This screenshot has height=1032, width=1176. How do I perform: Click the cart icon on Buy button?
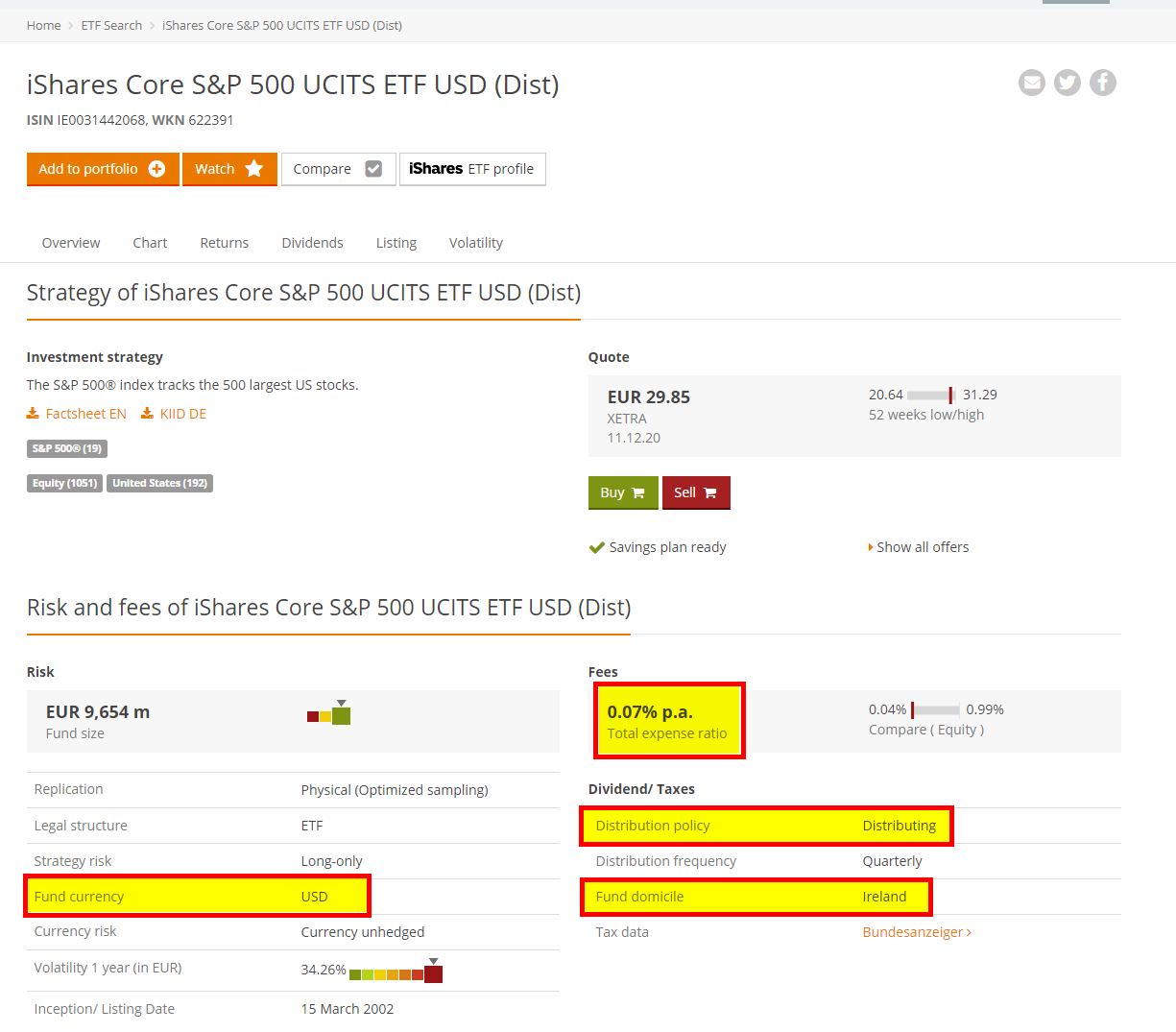(638, 492)
